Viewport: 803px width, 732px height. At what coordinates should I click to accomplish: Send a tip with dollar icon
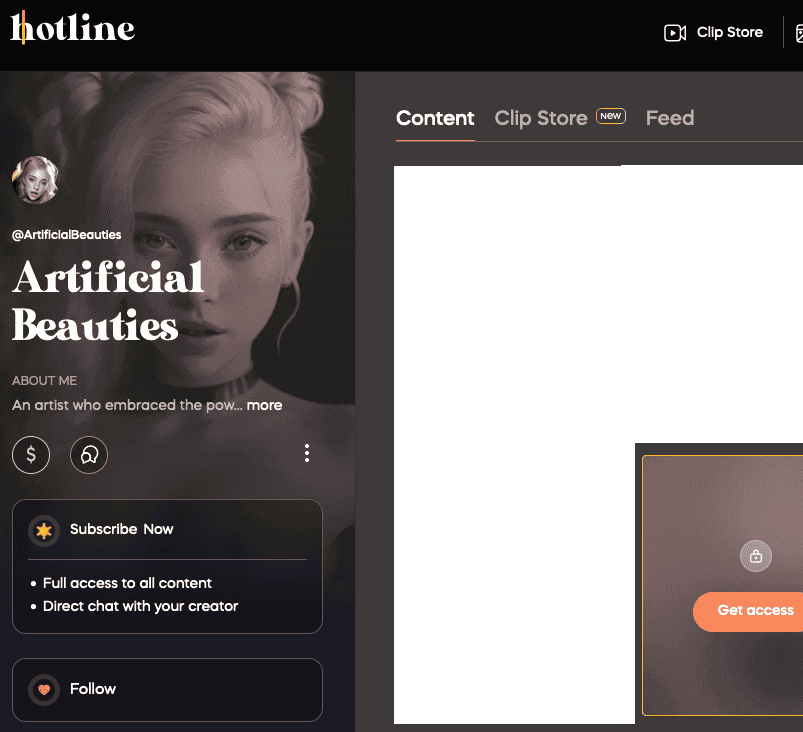click(x=31, y=455)
